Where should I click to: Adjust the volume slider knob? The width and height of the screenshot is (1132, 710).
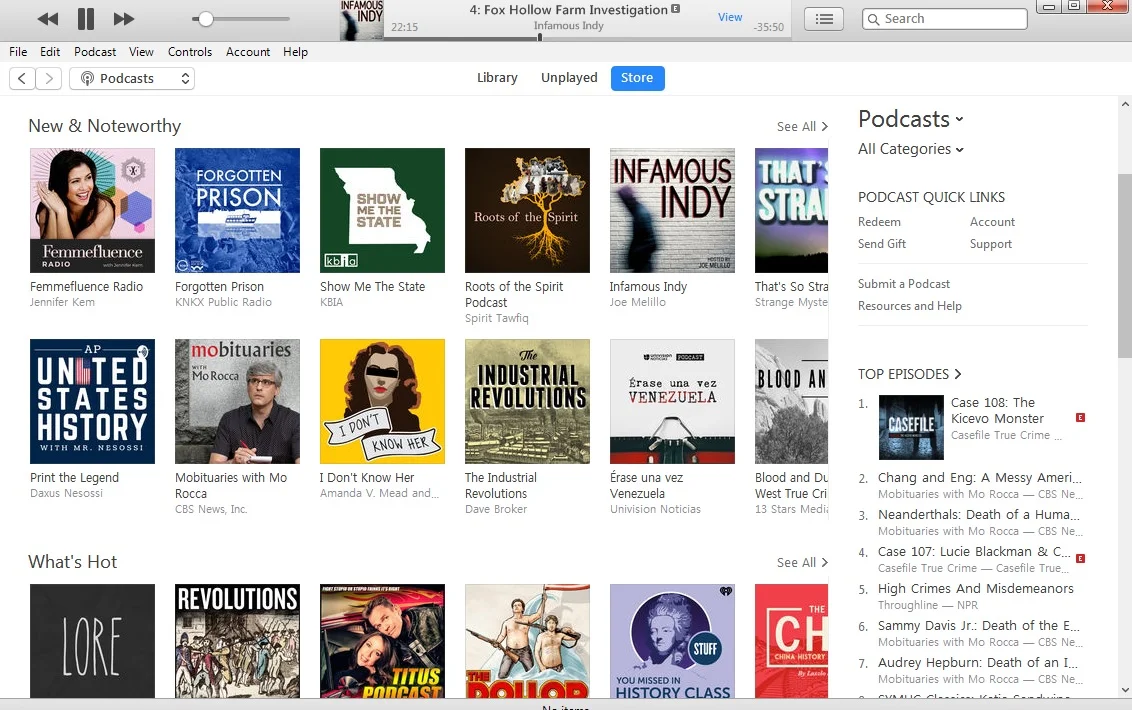[206, 19]
